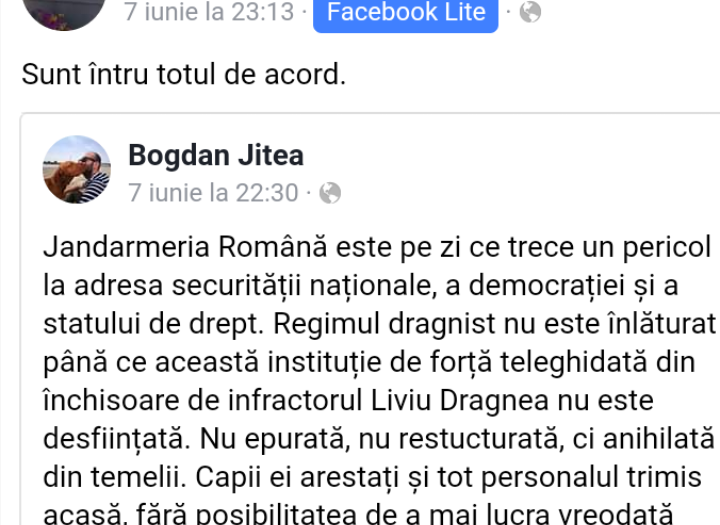Click the line starting 'desființată. Nu epurată'
720x525 pixels.
(379, 439)
